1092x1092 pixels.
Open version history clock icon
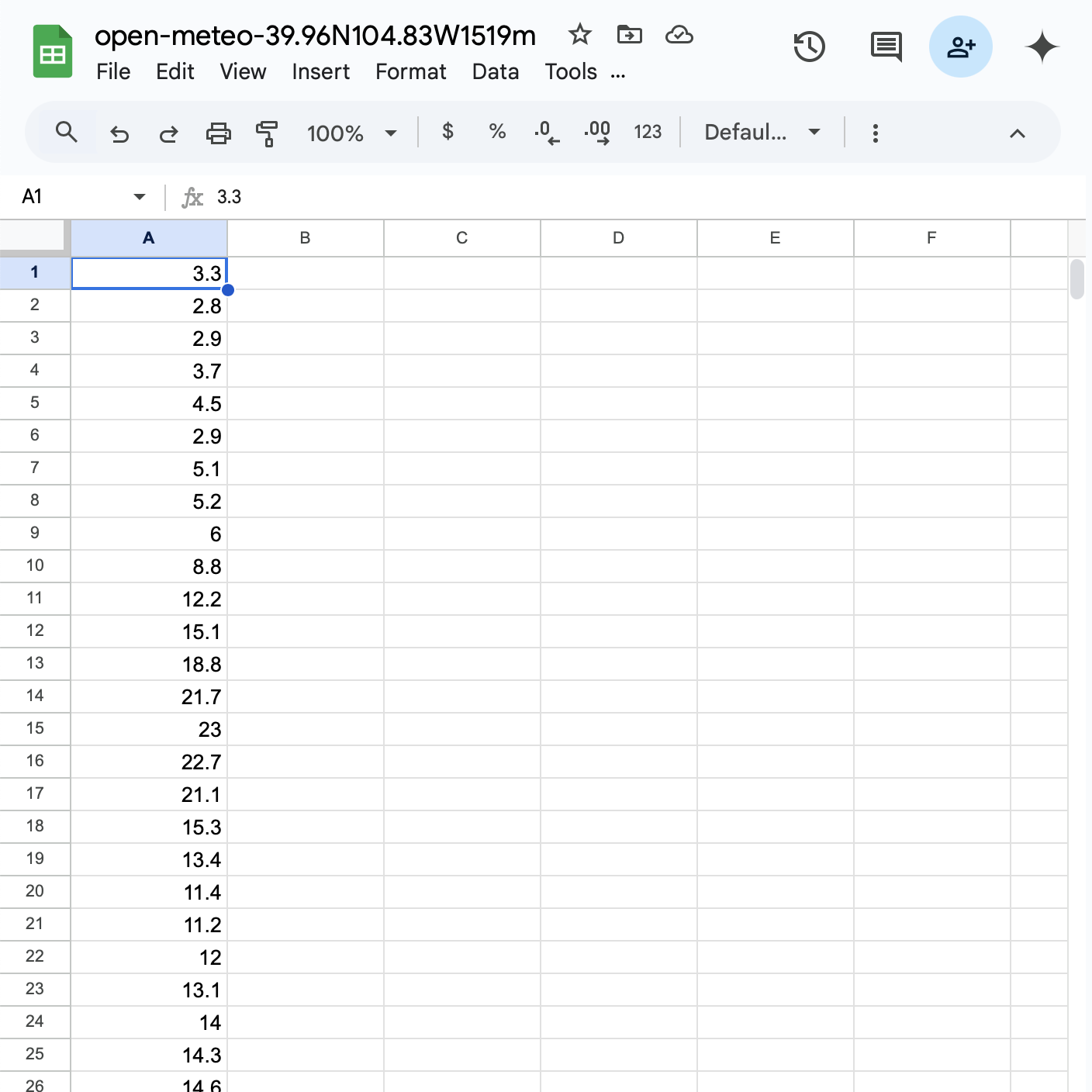(x=809, y=47)
